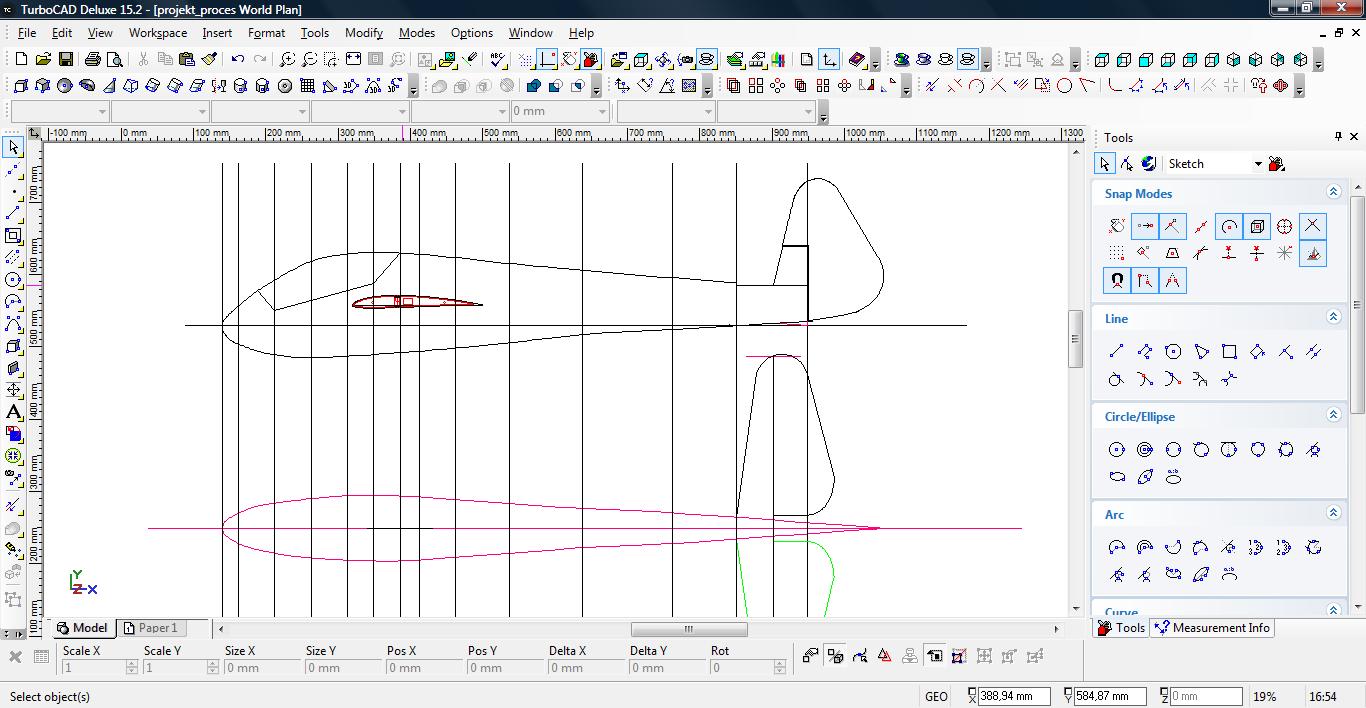Select the Rectangle tool in Line panel
Viewport: 1366px width, 708px height.
pyautogui.click(x=1229, y=351)
